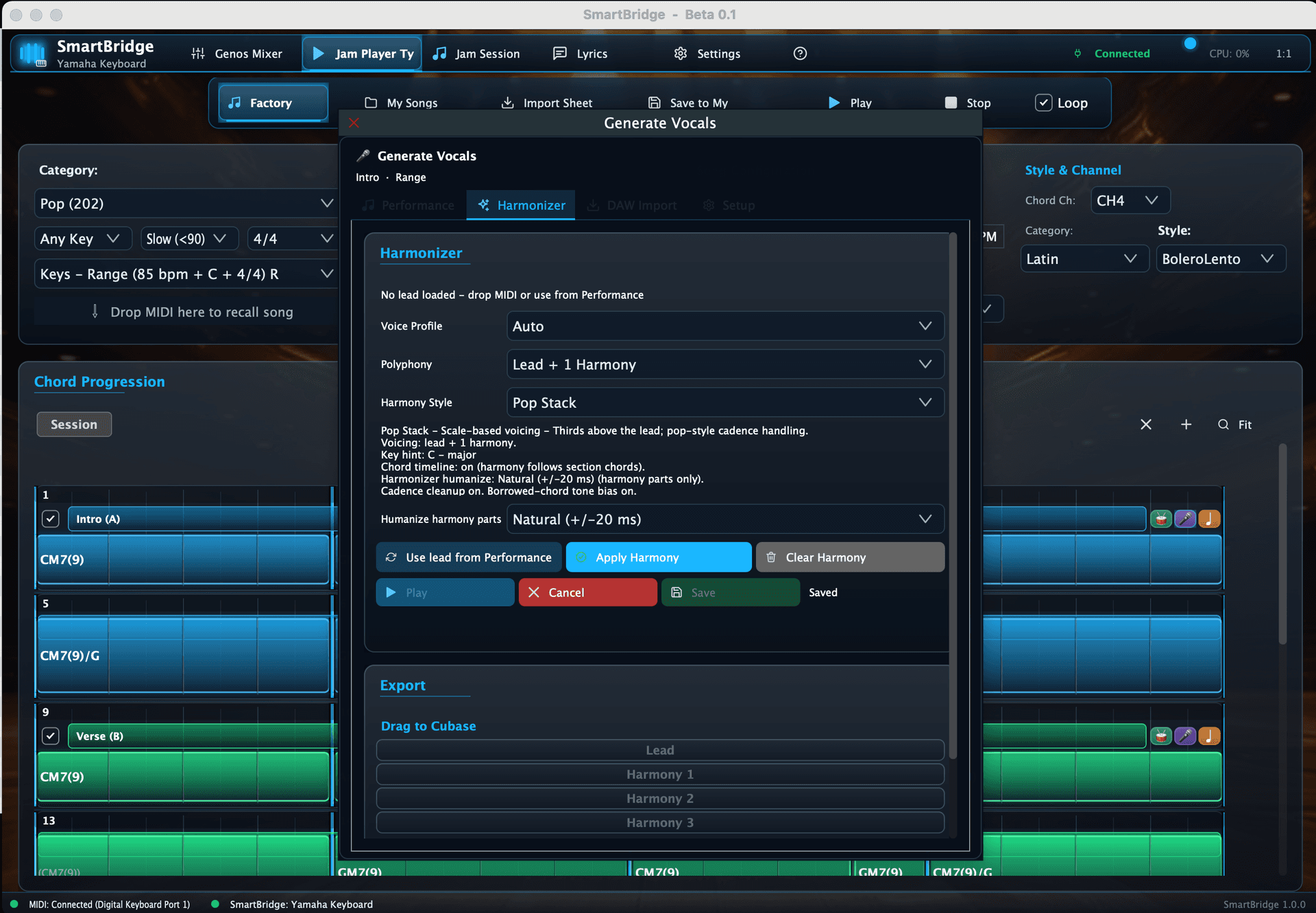Open the Slow (<90) tempo dropdown
Viewport: 1316px width, 913px height.
[189, 239]
